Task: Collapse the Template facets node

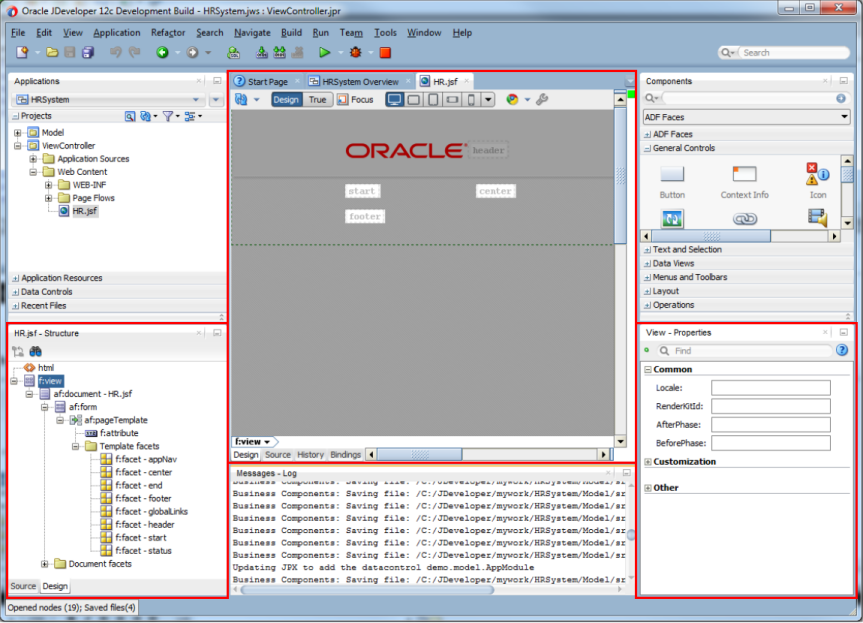Action: coord(75,446)
